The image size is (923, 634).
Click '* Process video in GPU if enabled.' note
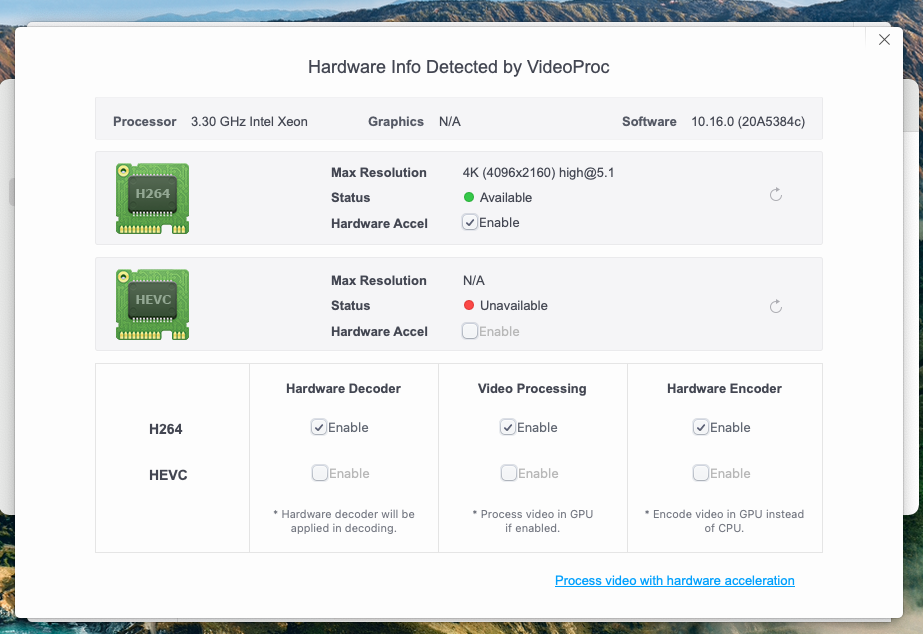[x=532, y=521]
